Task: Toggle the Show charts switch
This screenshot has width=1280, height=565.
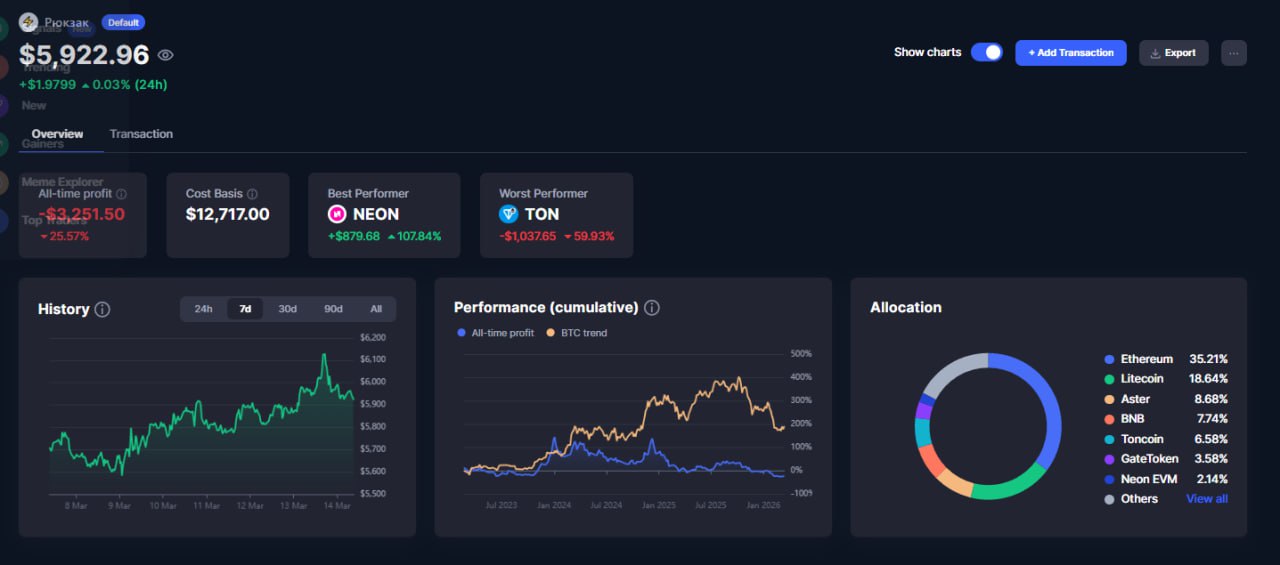Action: click(x=986, y=53)
